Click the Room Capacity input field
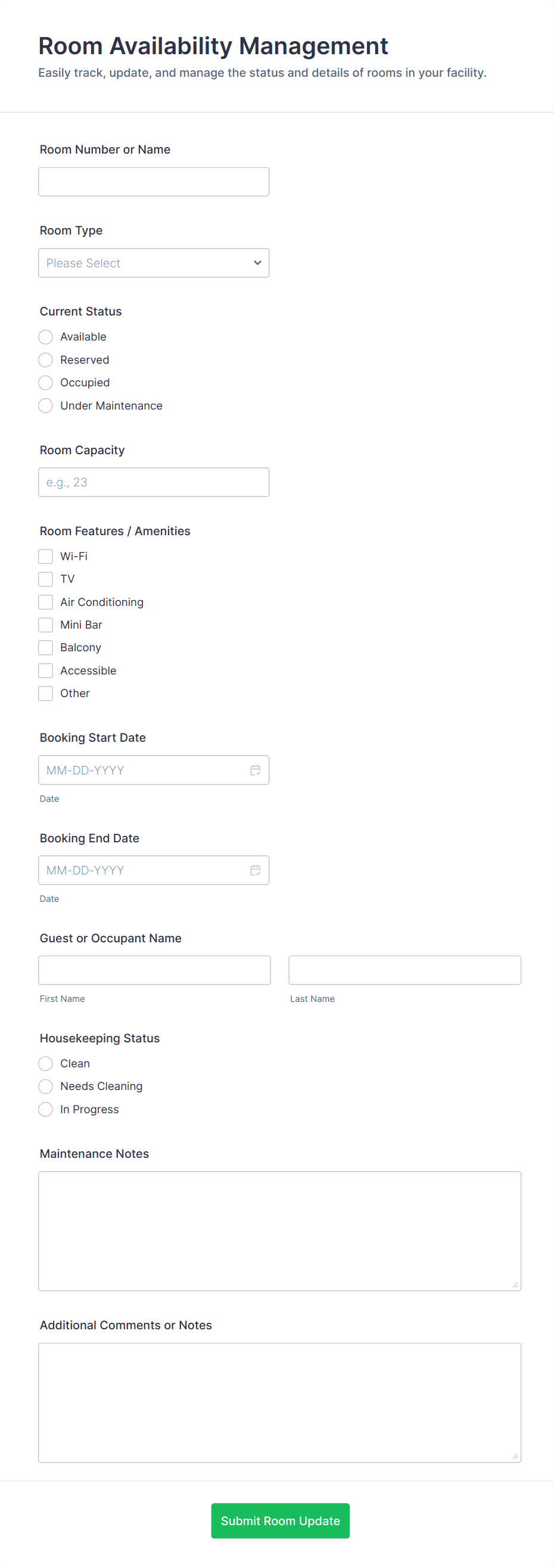This screenshot has height=1568, width=554. tap(154, 482)
